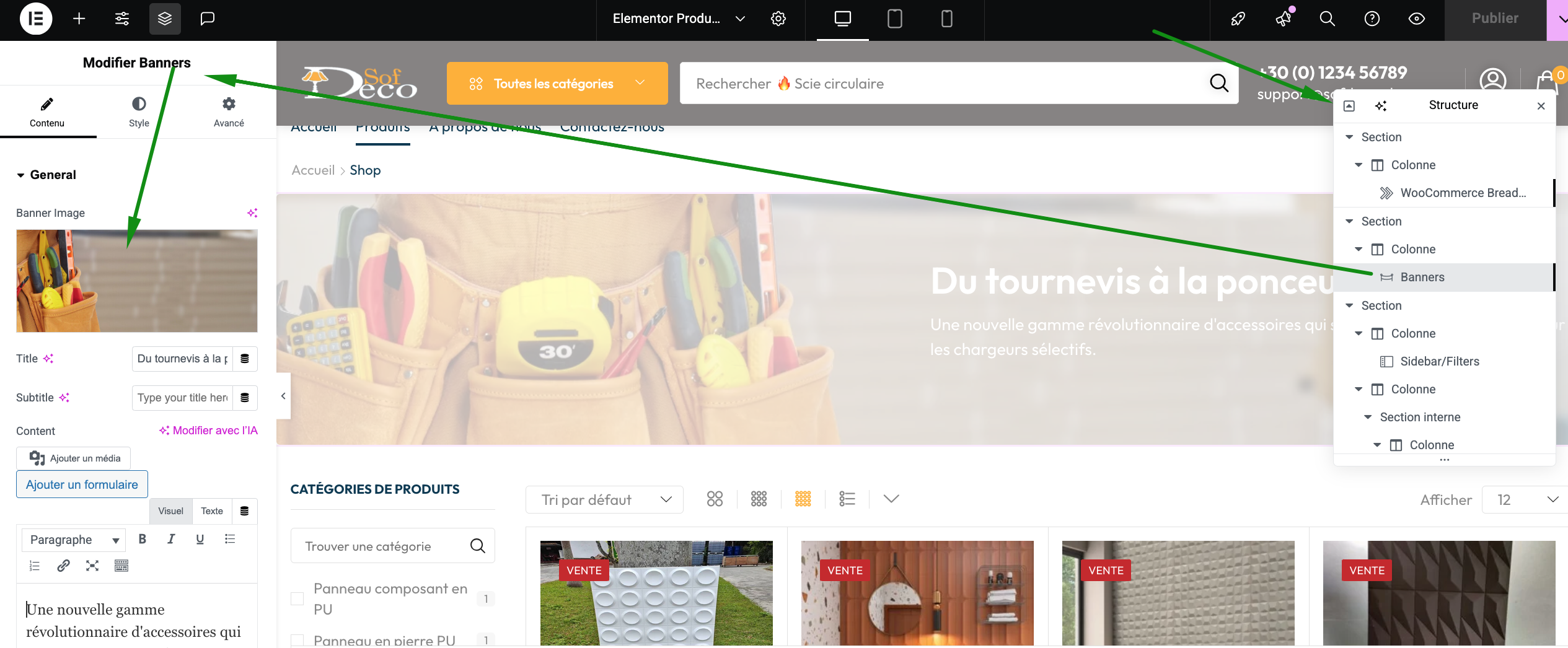The image size is (1568, 648).
Task: Check Panneau composant en PU checkbox
Action: pos(297,598)
